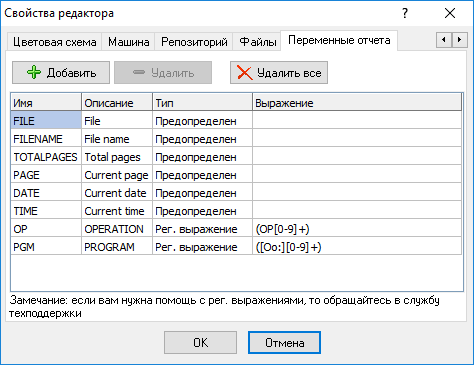
Task: Click the Предопределен type in TIME row
Action: coord(203,210)
